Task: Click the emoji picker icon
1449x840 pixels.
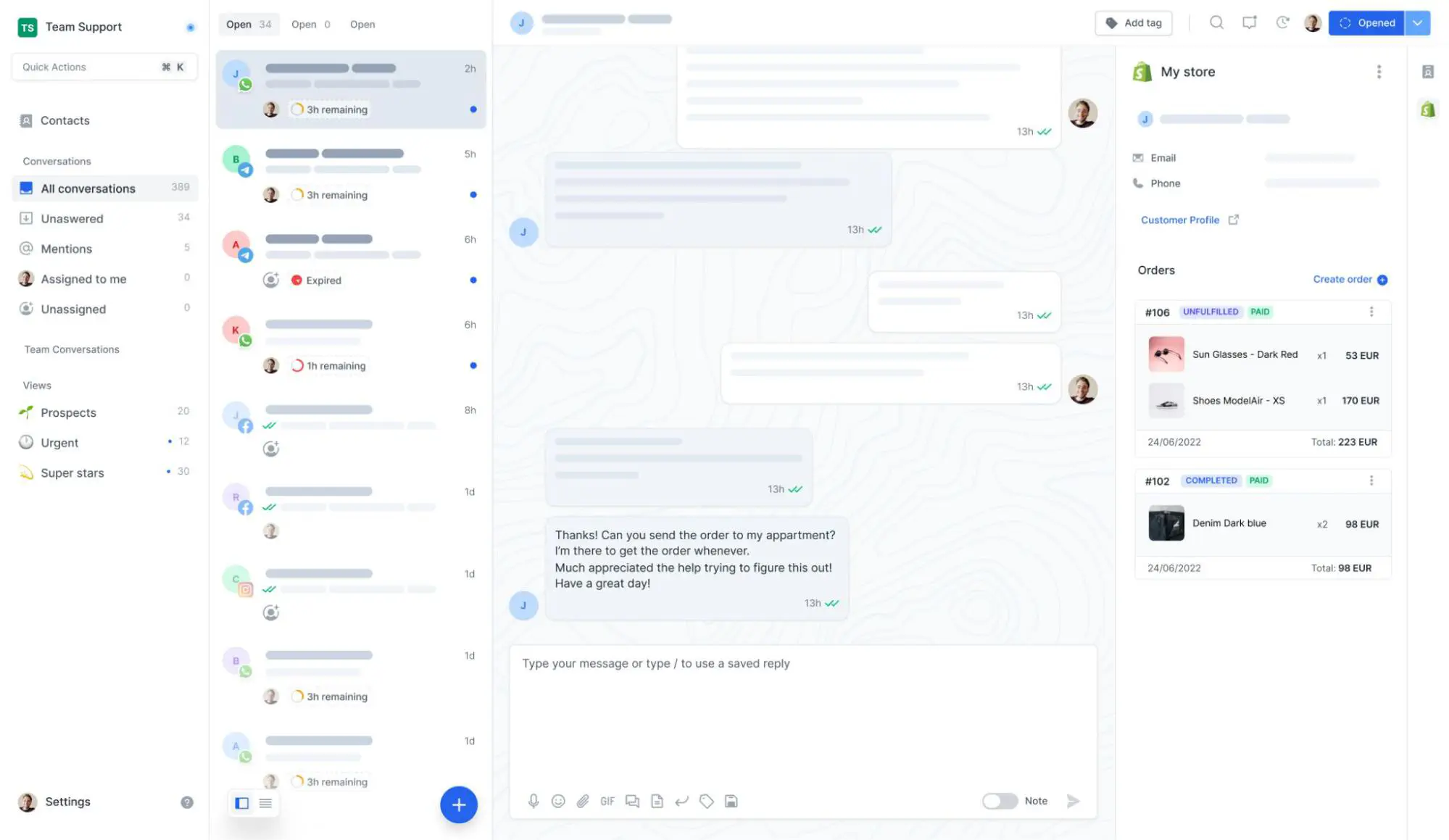Action: pos(558,801)
